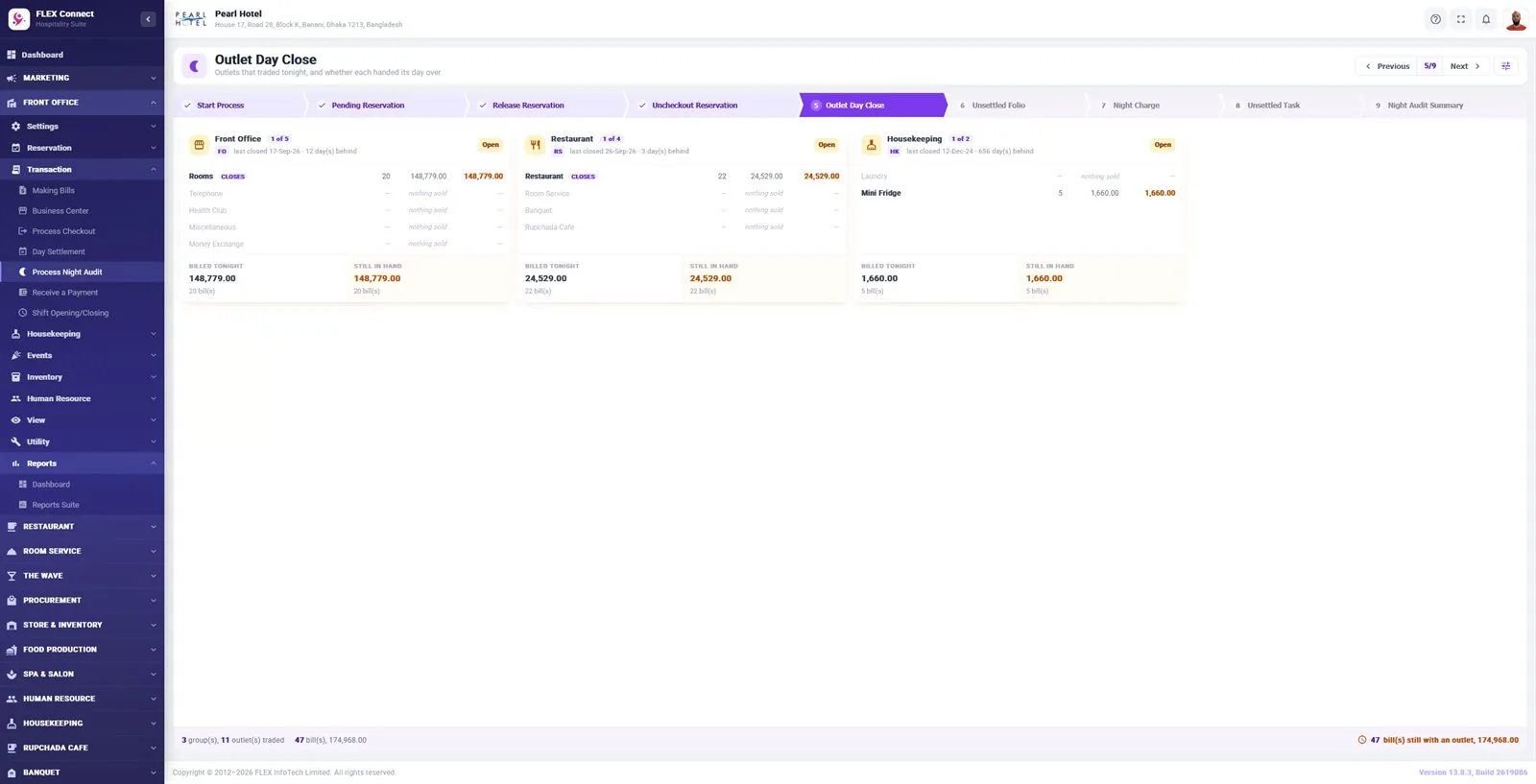The width and height of the screenshot is (1536, 784).
Task: Open the Unsettled Folio step
Action: point(1016,106)
